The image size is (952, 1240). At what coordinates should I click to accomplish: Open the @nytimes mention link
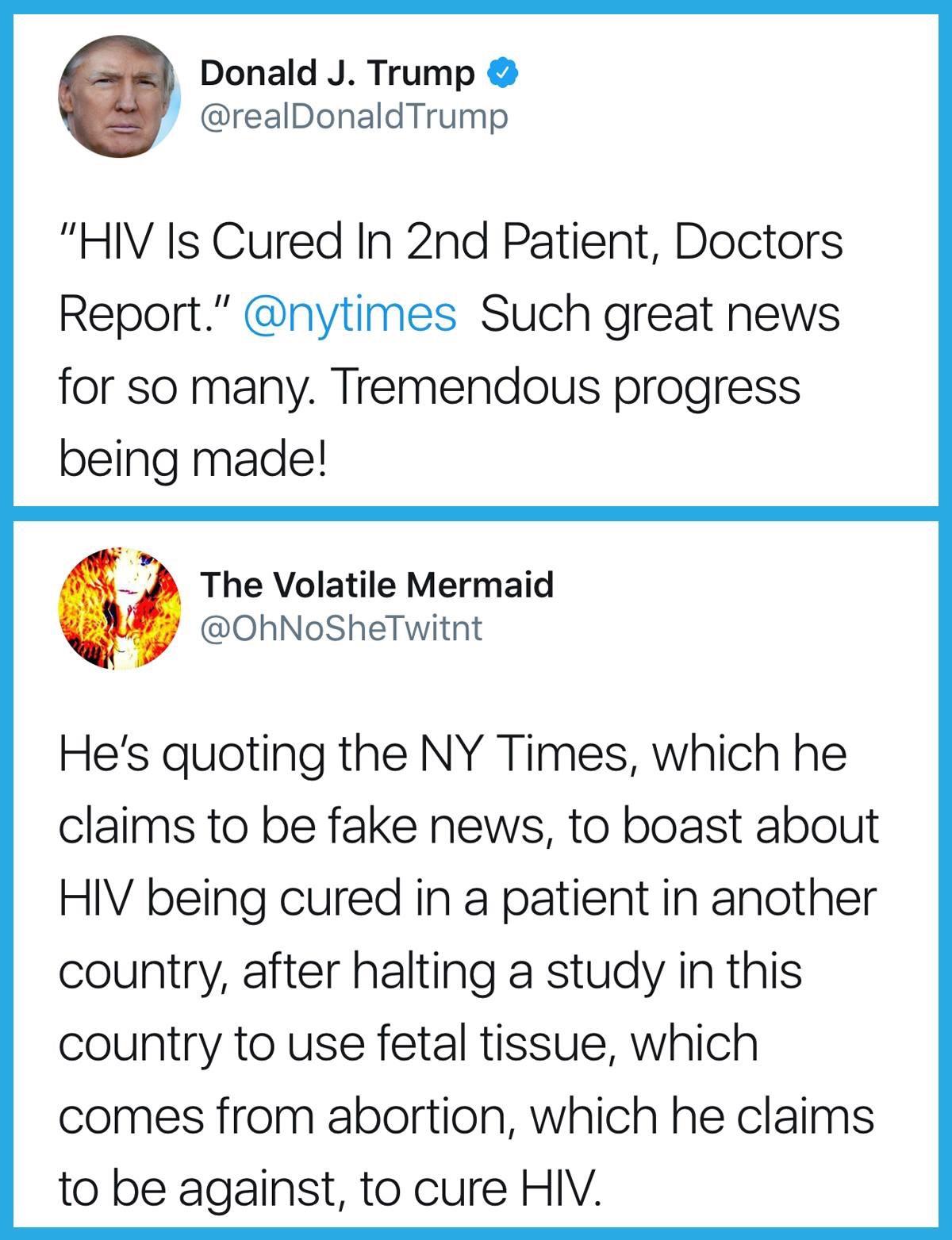[x=351, y=314]
